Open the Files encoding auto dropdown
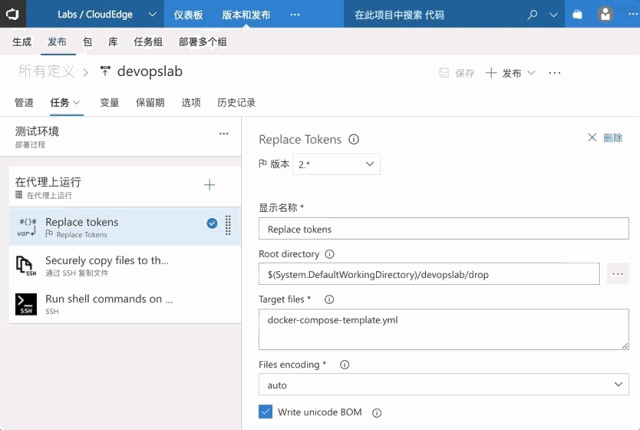Screen dimensions: 640x430 [x=444, y=385]
